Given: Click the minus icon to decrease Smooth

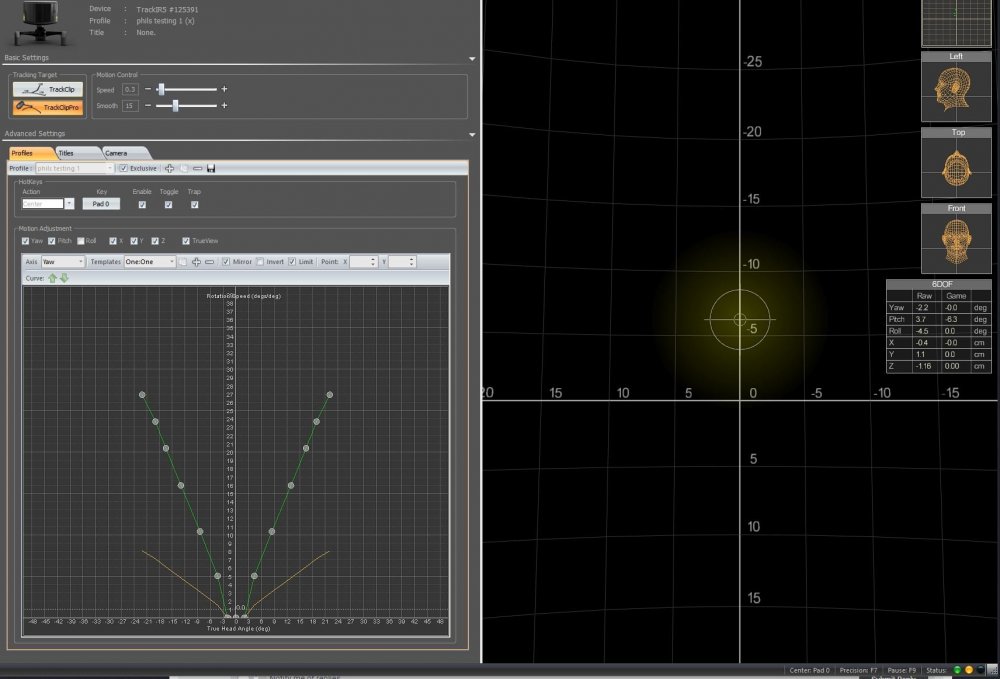Looking at the screenshot, I should pyautogui.click(x=148, y=105).
